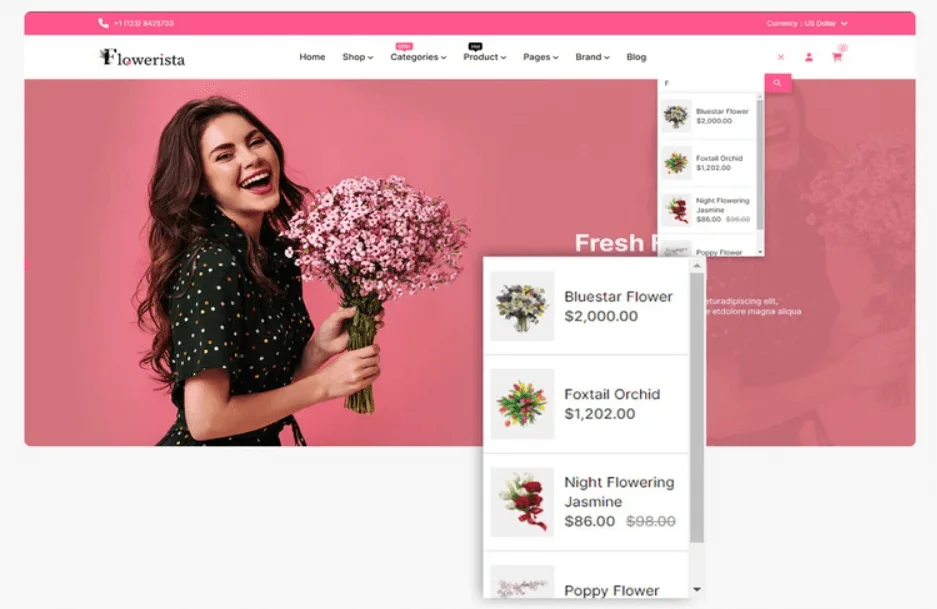Select Home in the navigation menu
Screen dimensions: 937x609
coord(312,57)
